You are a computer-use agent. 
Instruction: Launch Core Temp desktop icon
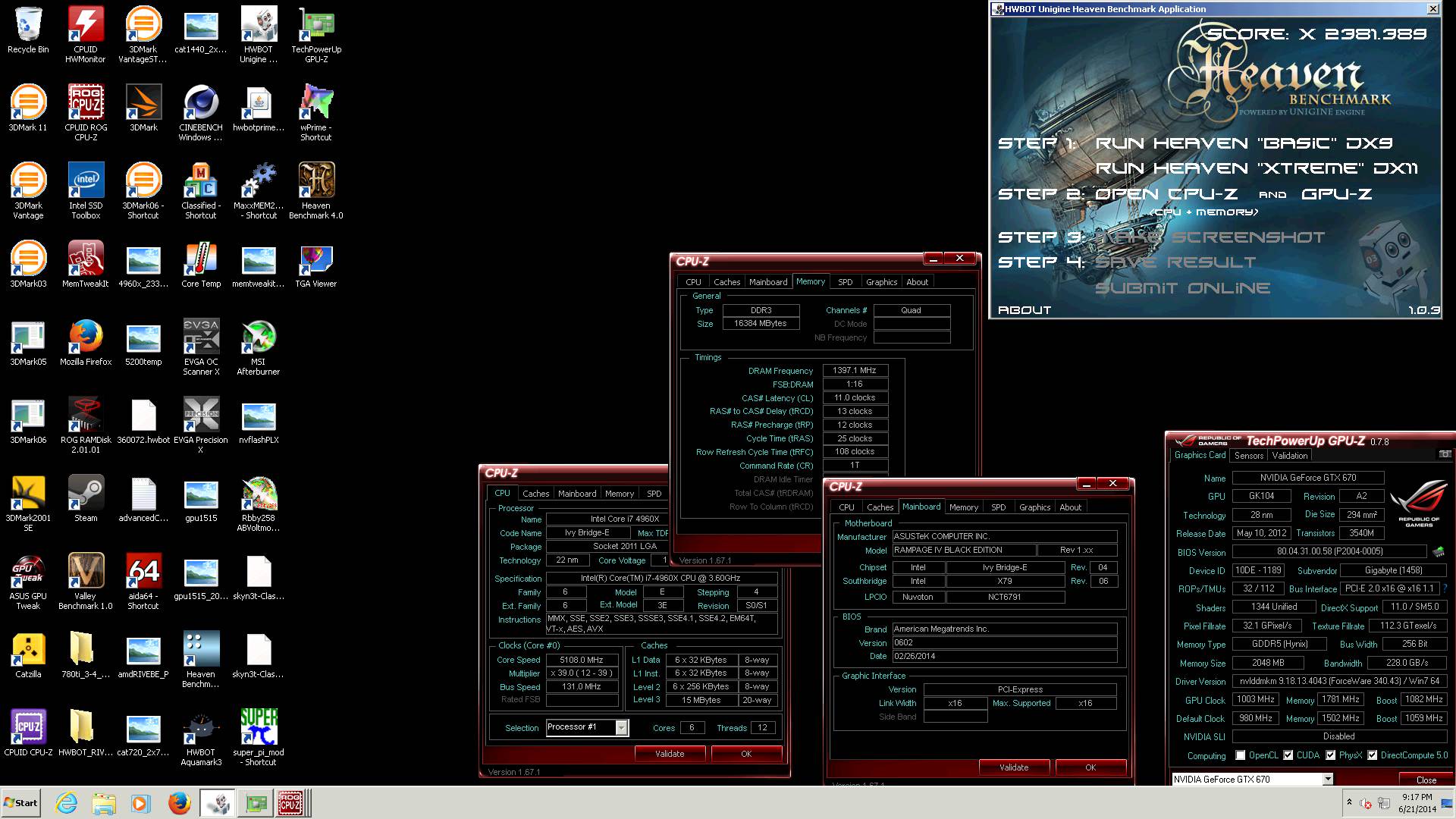tap(201, 264)
